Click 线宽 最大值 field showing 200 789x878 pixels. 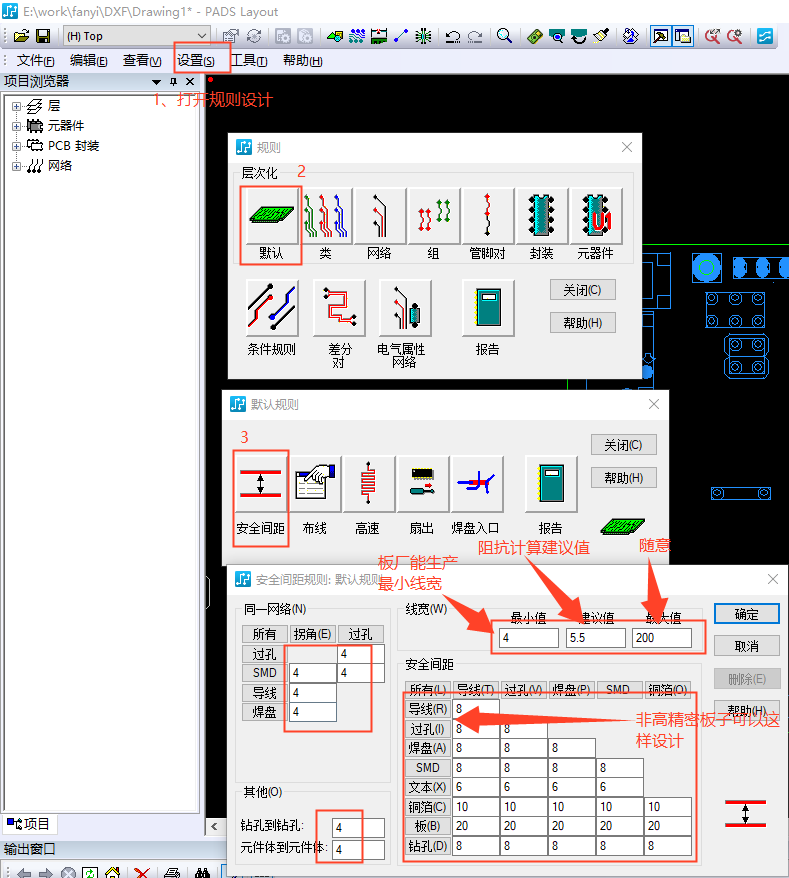coord(661,638)
